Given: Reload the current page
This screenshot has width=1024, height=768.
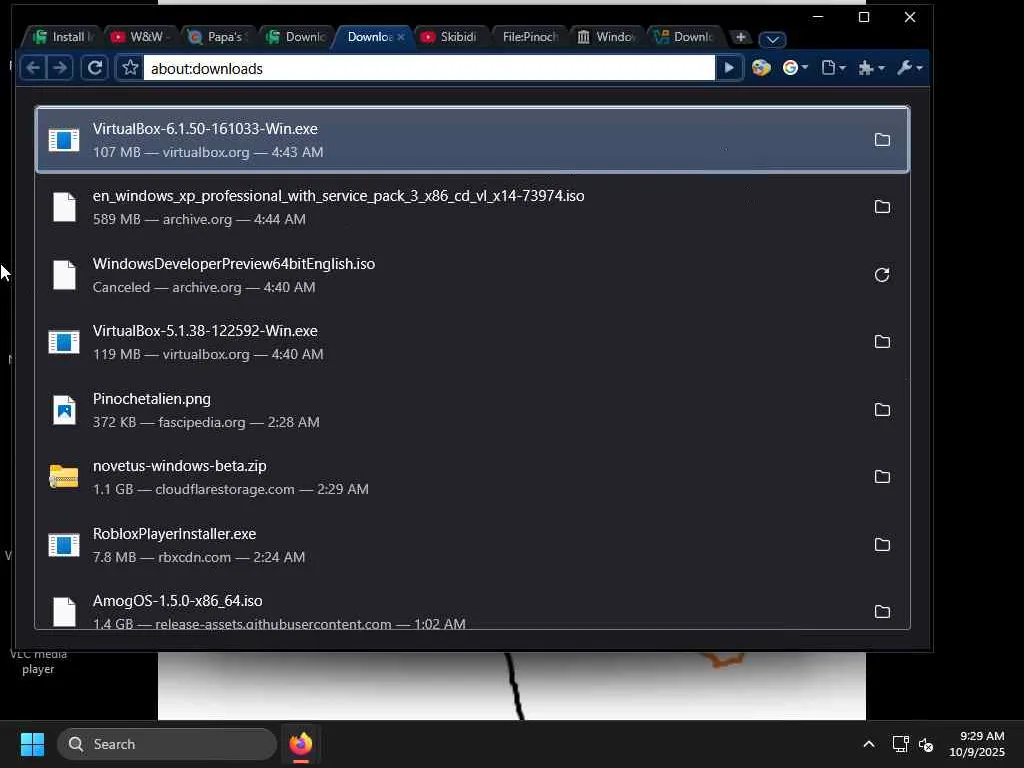Looking at the screenshot, I should [x=95, y=67].
